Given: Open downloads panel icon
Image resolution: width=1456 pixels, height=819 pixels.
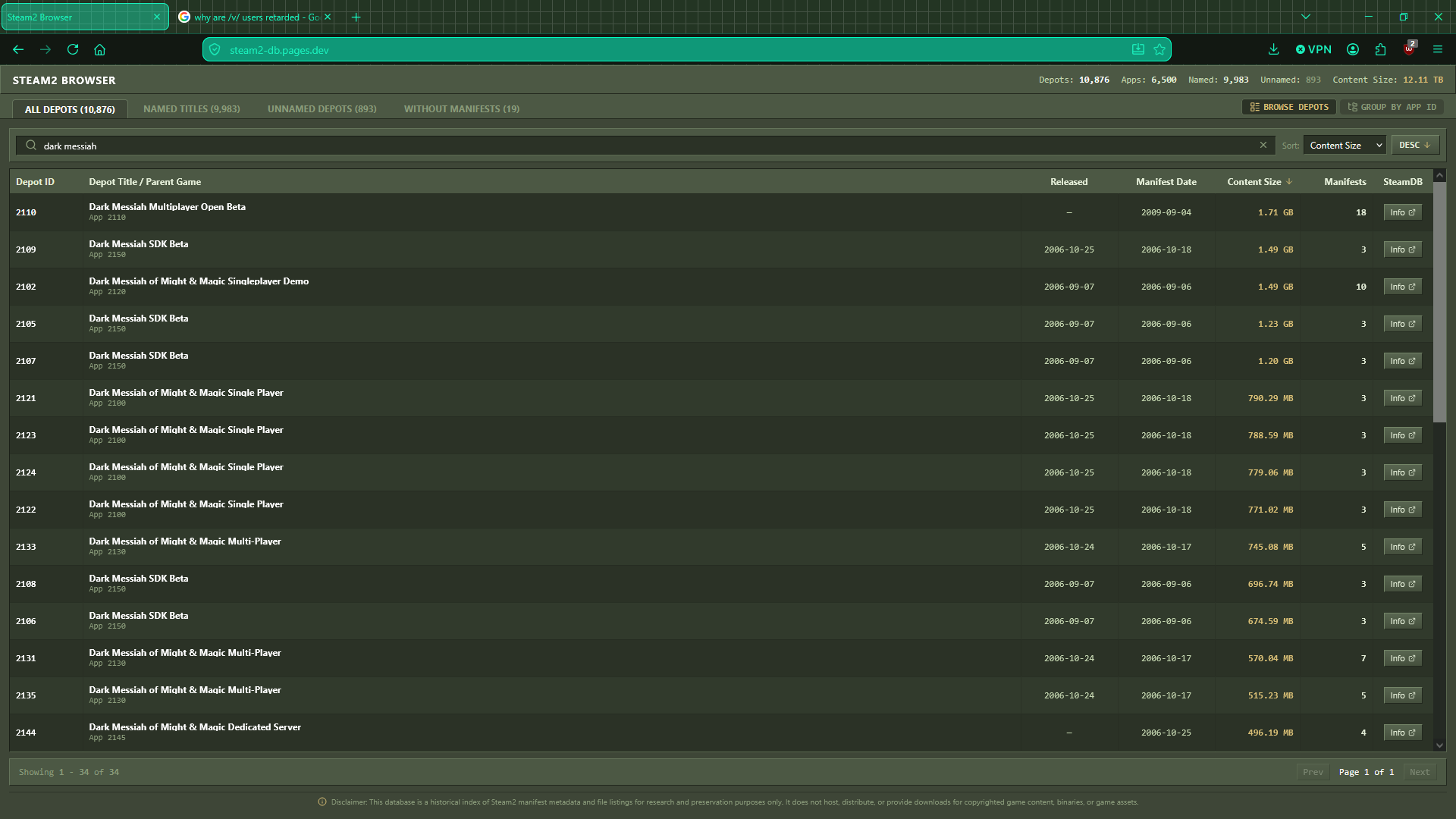Looking at the screenshot, I should 1273,50.
